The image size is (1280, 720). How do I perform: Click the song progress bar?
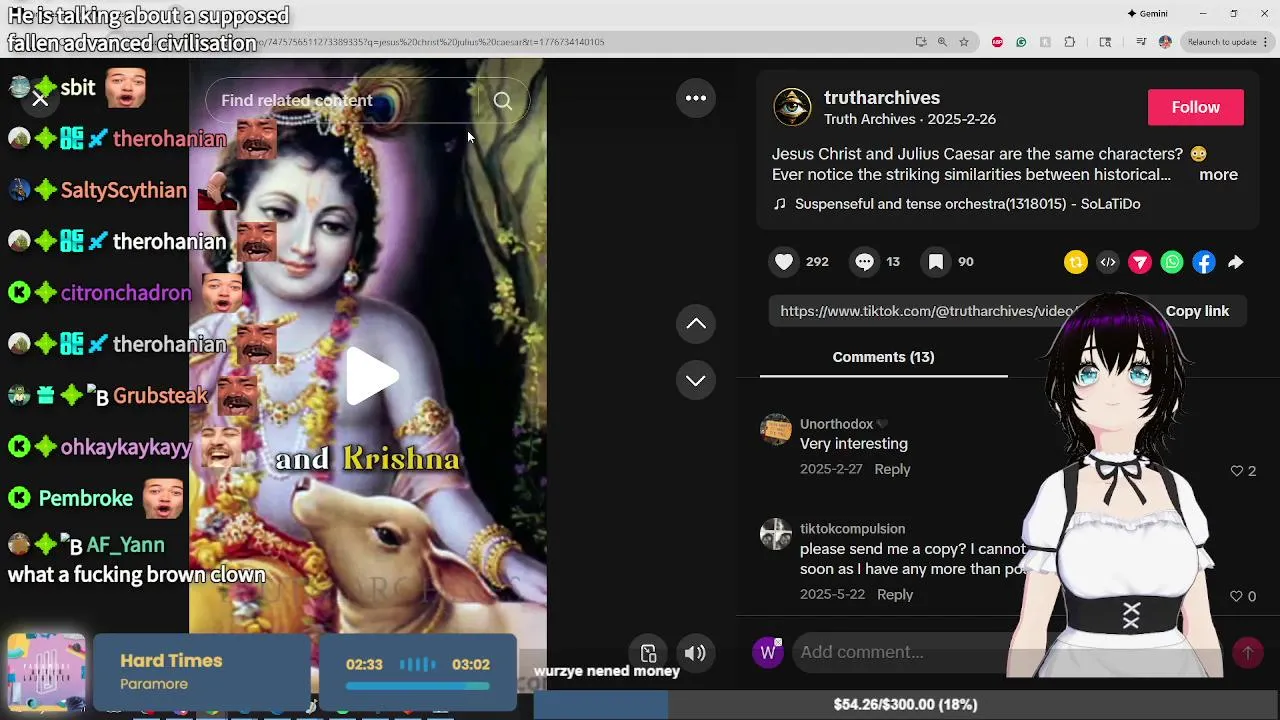(418, 686)
